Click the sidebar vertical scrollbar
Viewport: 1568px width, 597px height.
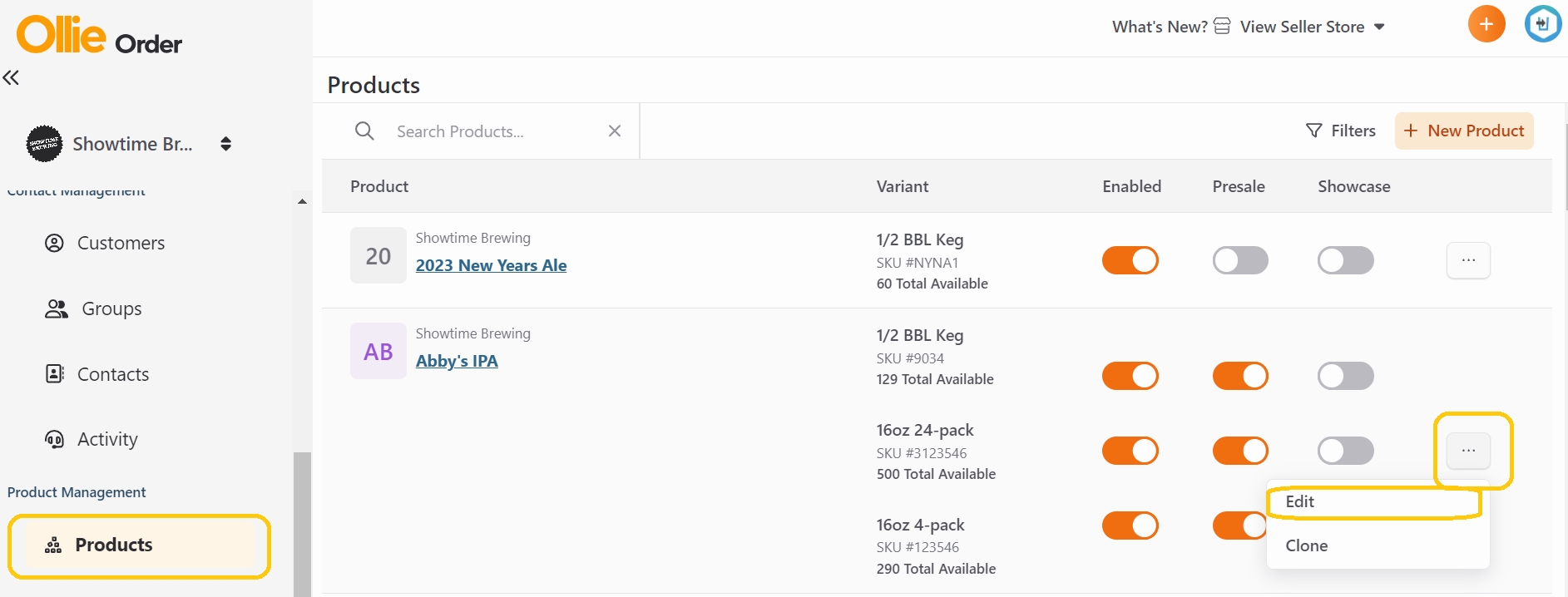[x=302, y=524]
